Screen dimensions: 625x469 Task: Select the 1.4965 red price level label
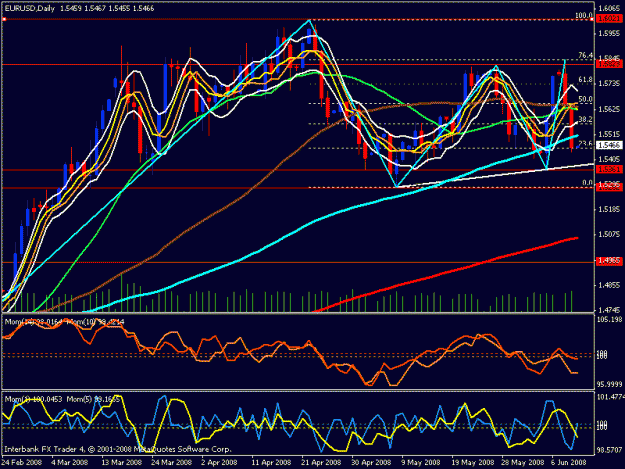point(609,261)
